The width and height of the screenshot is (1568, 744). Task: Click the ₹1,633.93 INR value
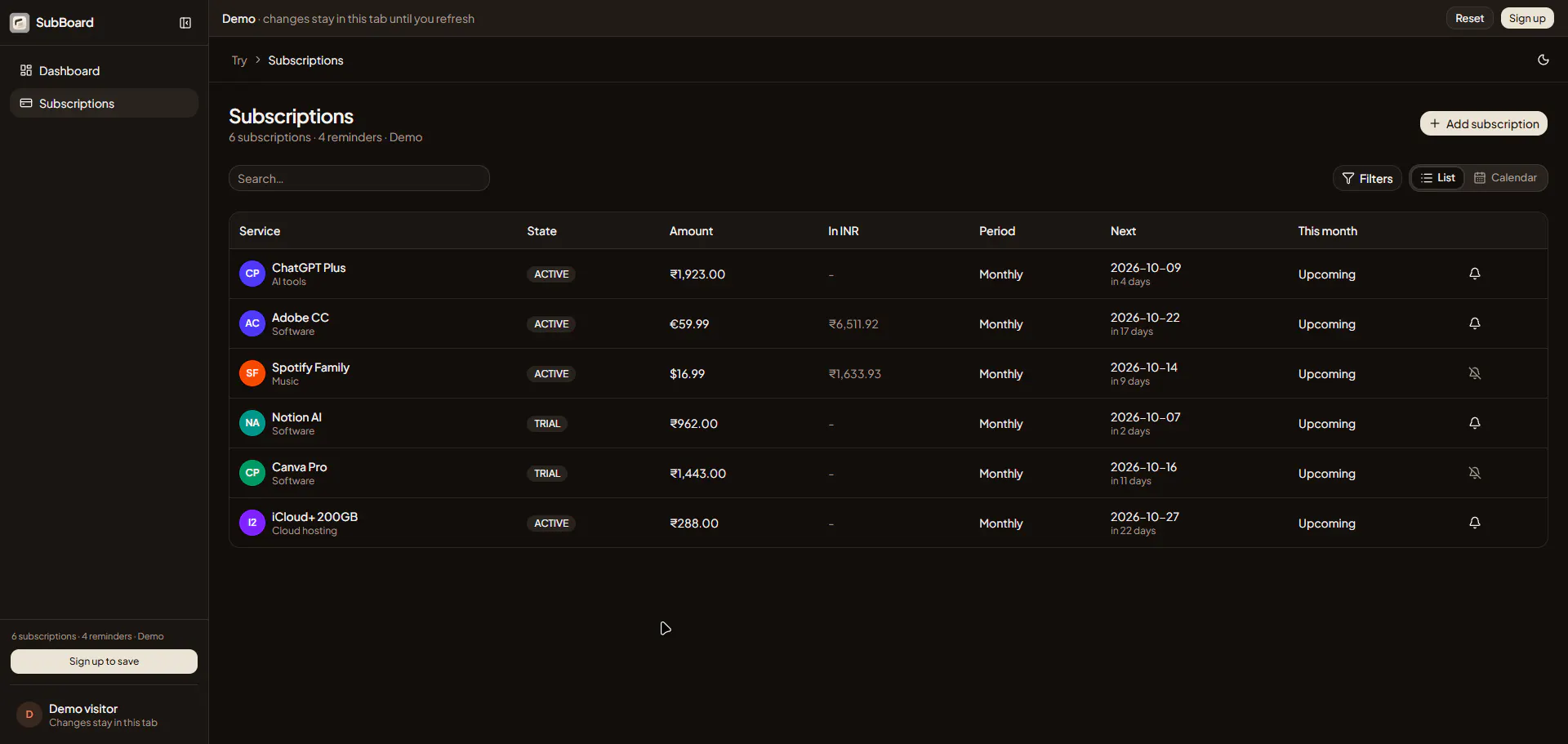coord(854,374)
